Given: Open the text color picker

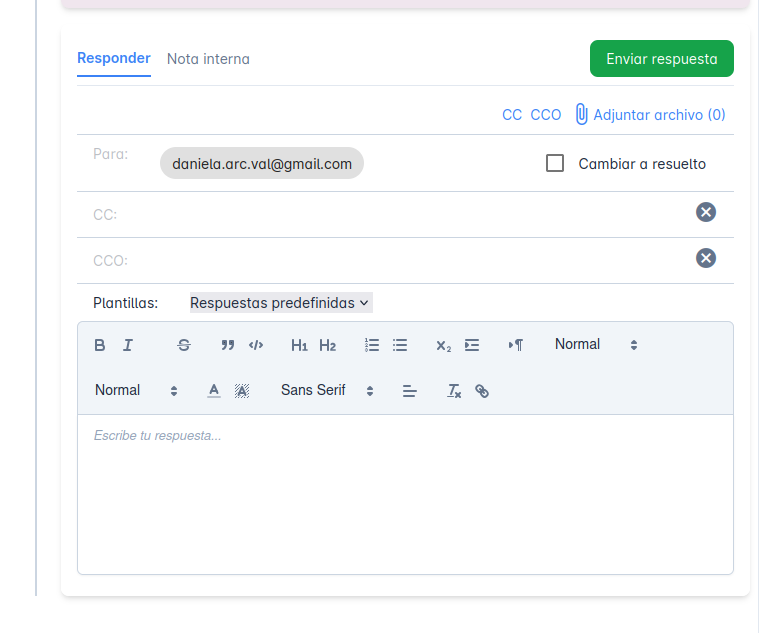Looking at the screenshot, I should 214,391.
